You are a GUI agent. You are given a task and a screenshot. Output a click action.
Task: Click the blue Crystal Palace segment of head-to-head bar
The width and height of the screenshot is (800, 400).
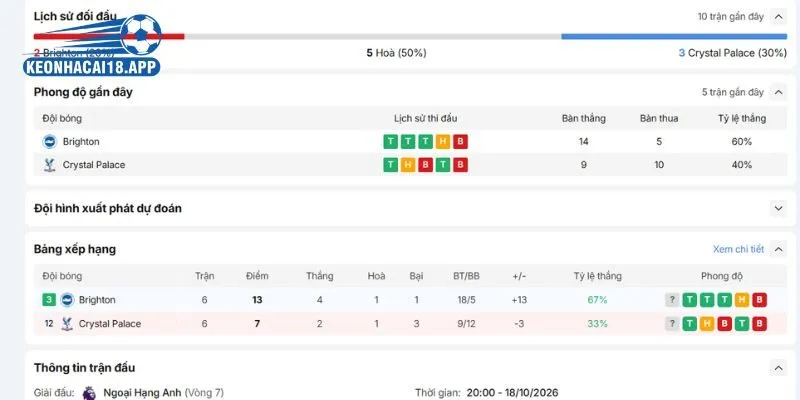[x=674, y=37]
